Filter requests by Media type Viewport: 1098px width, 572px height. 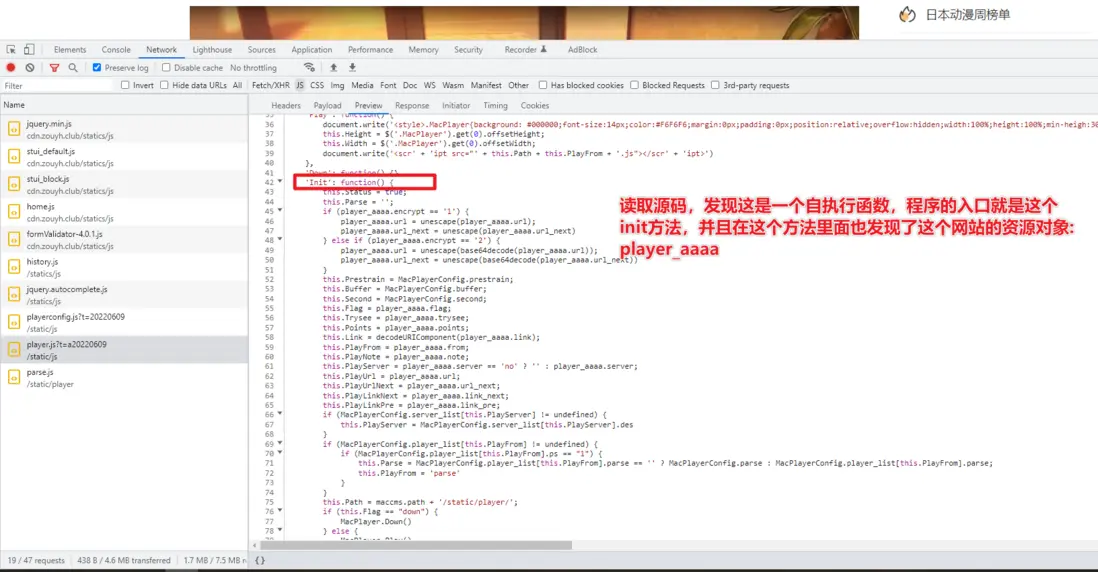[362, 85]
